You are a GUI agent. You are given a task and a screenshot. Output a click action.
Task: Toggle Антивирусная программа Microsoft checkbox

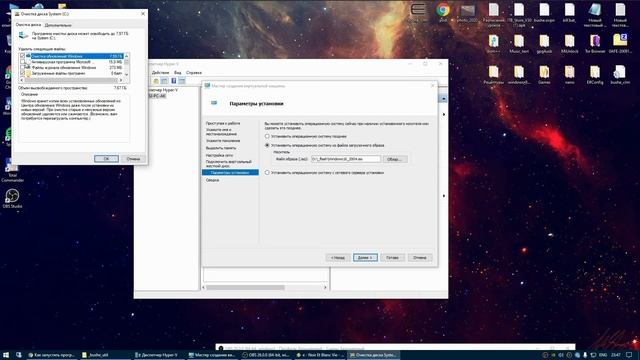coord(22,62)
